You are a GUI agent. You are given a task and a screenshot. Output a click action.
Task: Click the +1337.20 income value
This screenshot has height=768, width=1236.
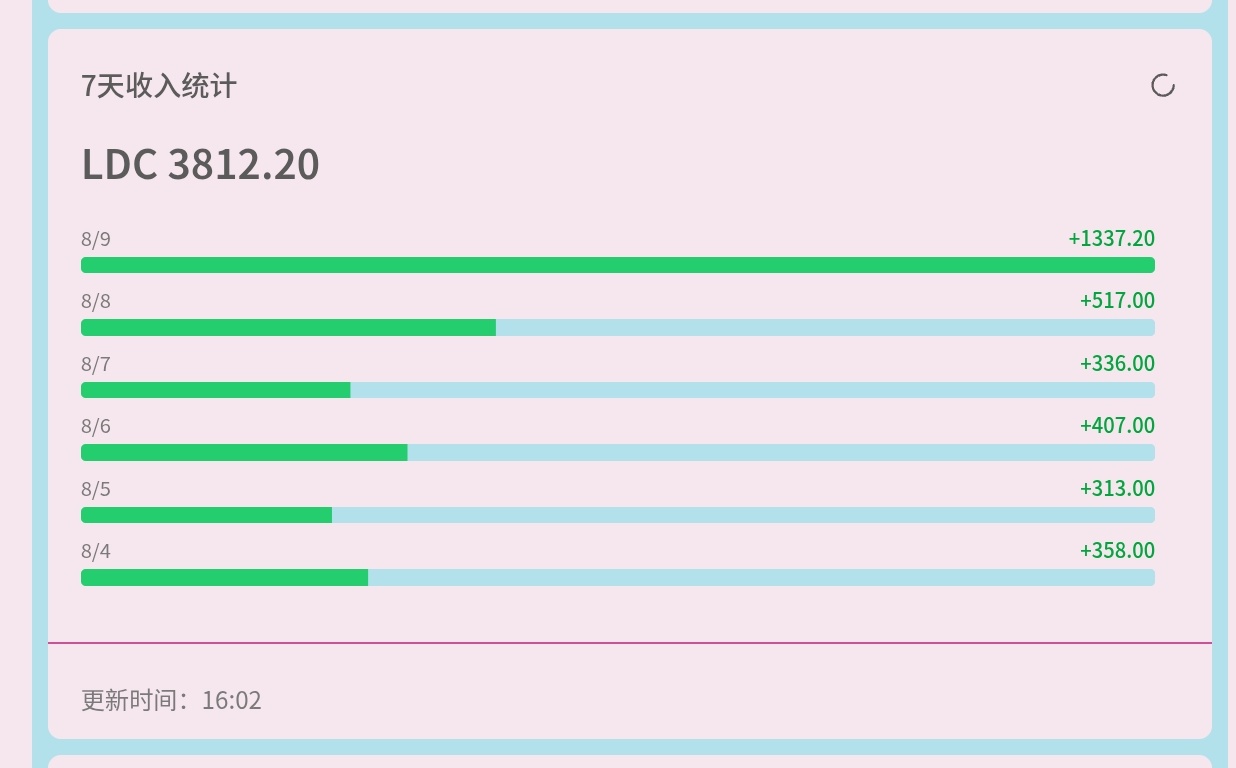coord(1111,238)
